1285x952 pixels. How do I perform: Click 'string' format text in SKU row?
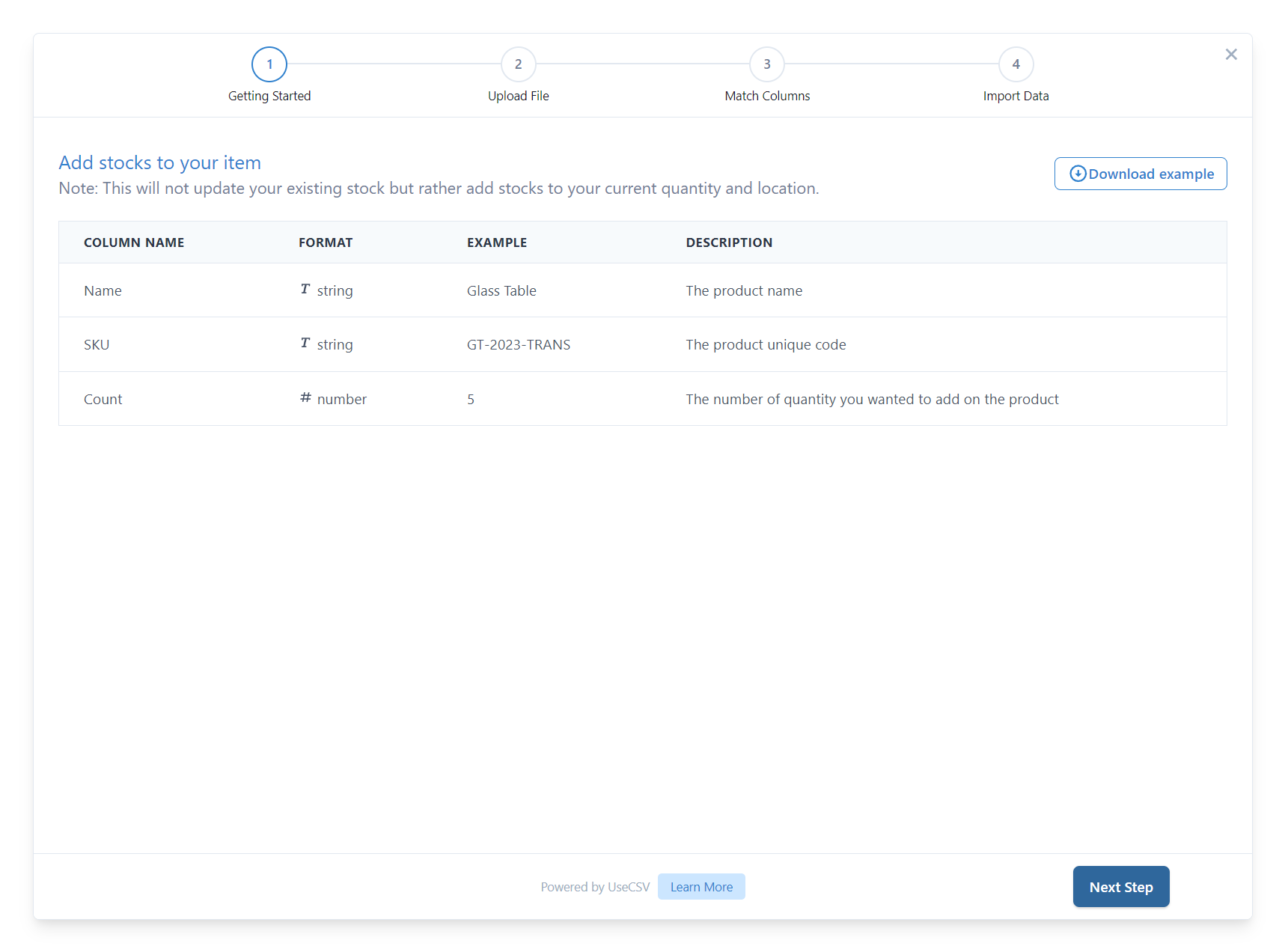click(335, 344)
